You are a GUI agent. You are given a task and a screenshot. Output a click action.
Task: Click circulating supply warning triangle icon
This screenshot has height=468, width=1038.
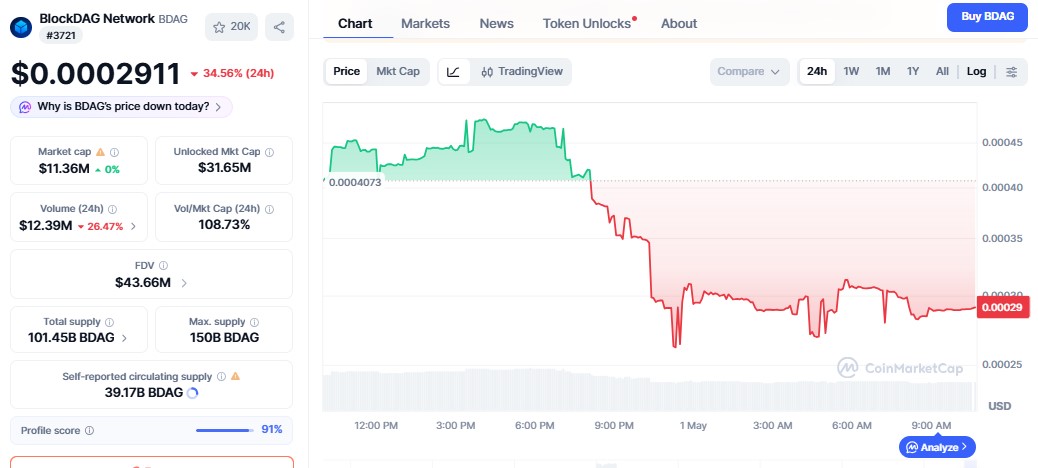tap(235, 376)
